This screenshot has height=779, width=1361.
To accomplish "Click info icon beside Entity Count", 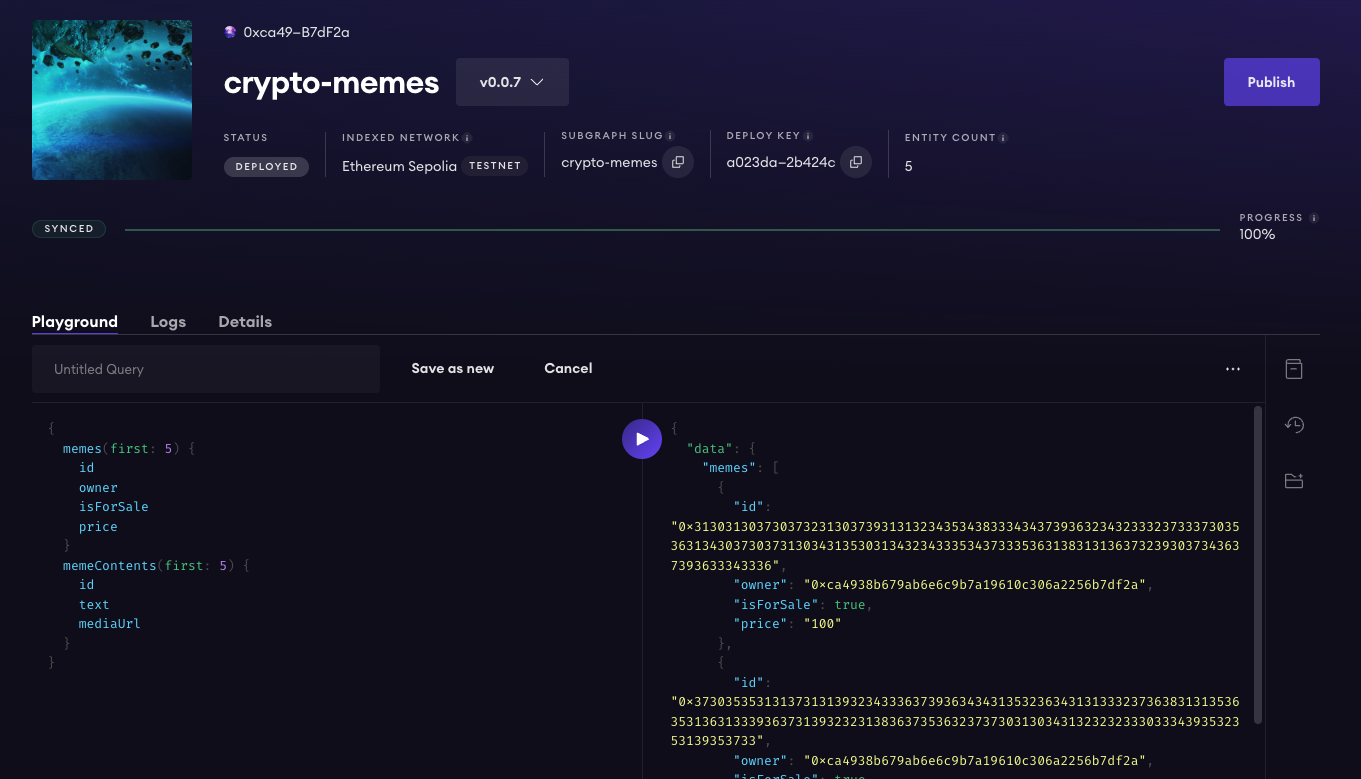I will tap(1003, 138).
